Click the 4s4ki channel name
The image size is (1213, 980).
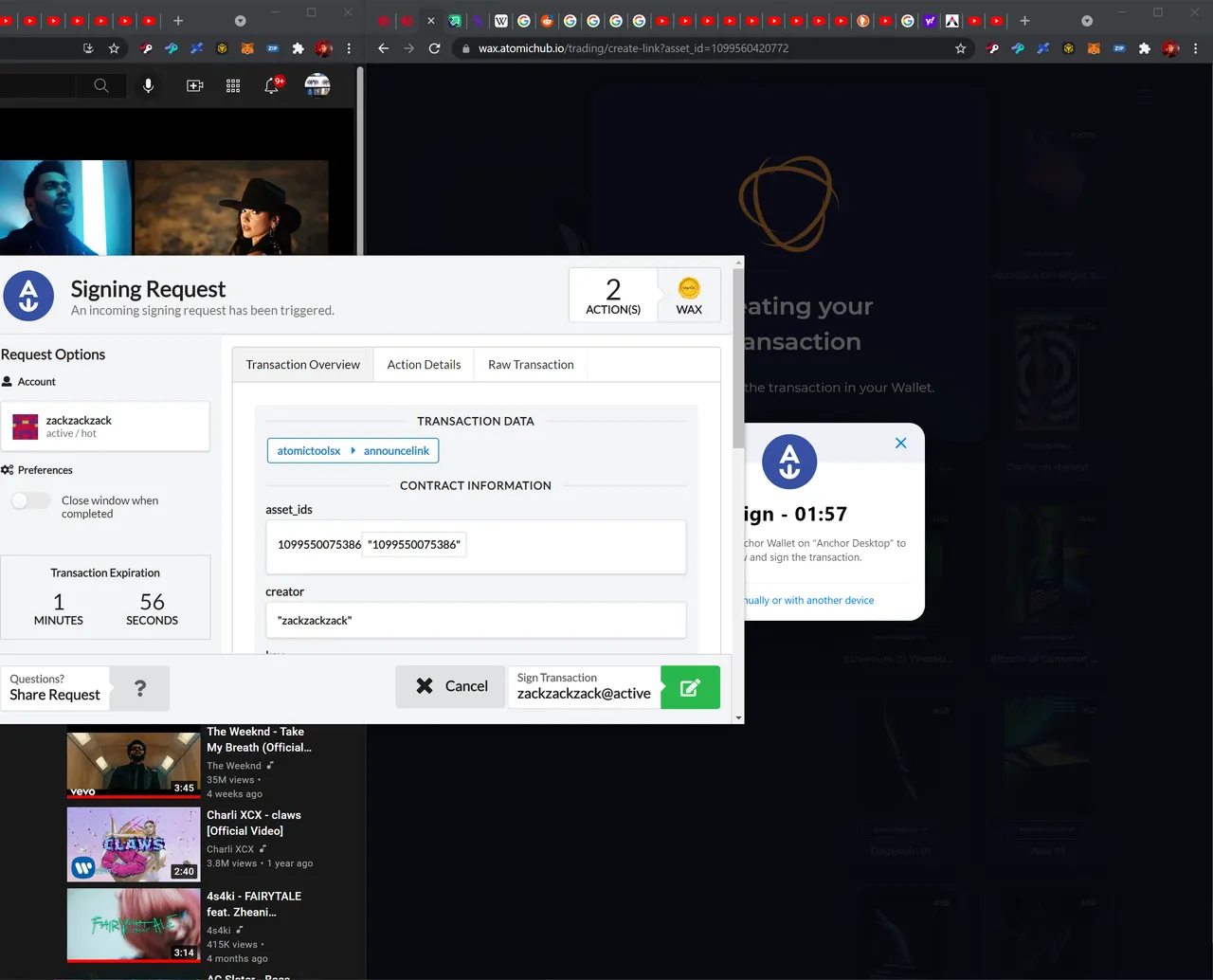(219, 931)
